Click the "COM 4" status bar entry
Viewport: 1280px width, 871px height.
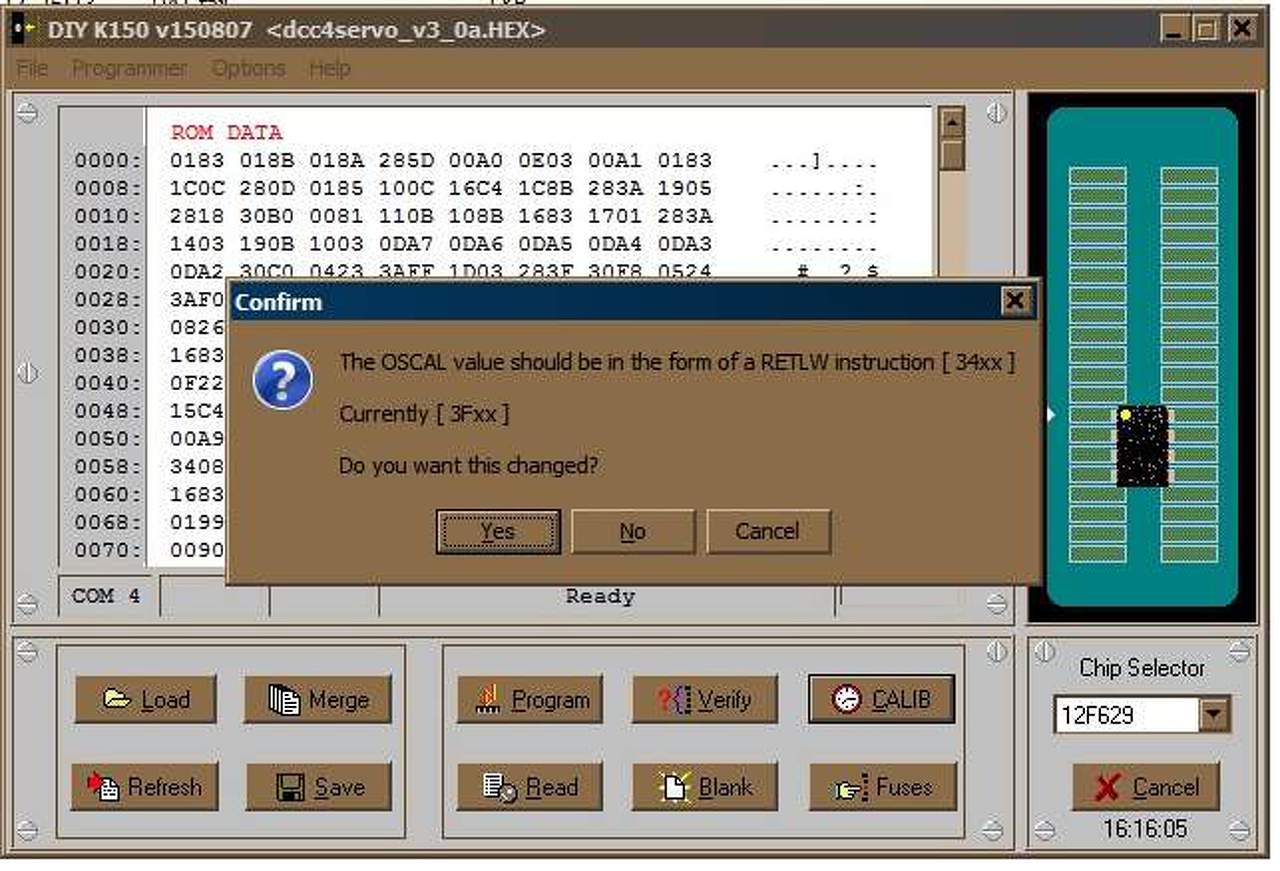tap(106, 596)
